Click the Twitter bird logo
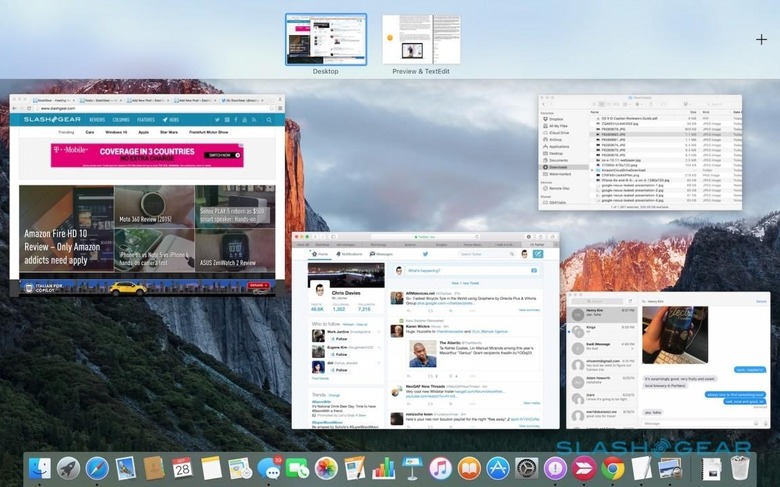The image size is (780, 487). tap(425, 254)
